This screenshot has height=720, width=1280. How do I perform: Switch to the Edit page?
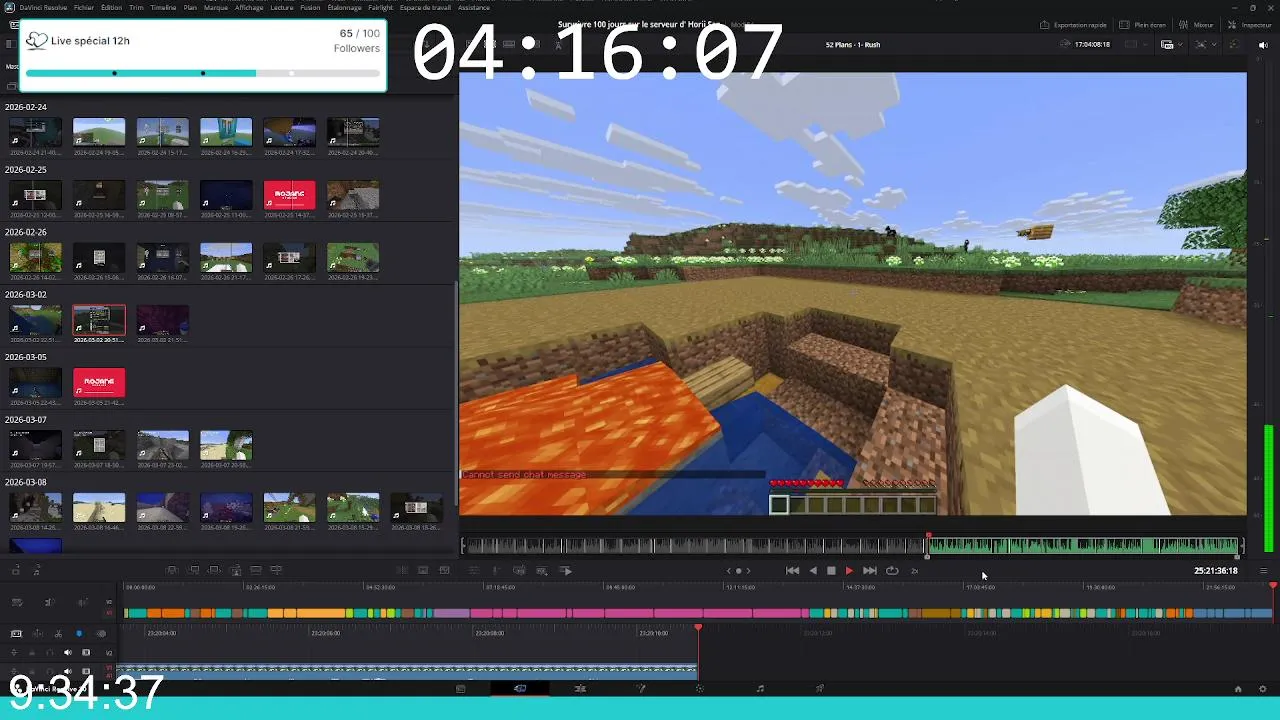[580, 688]
